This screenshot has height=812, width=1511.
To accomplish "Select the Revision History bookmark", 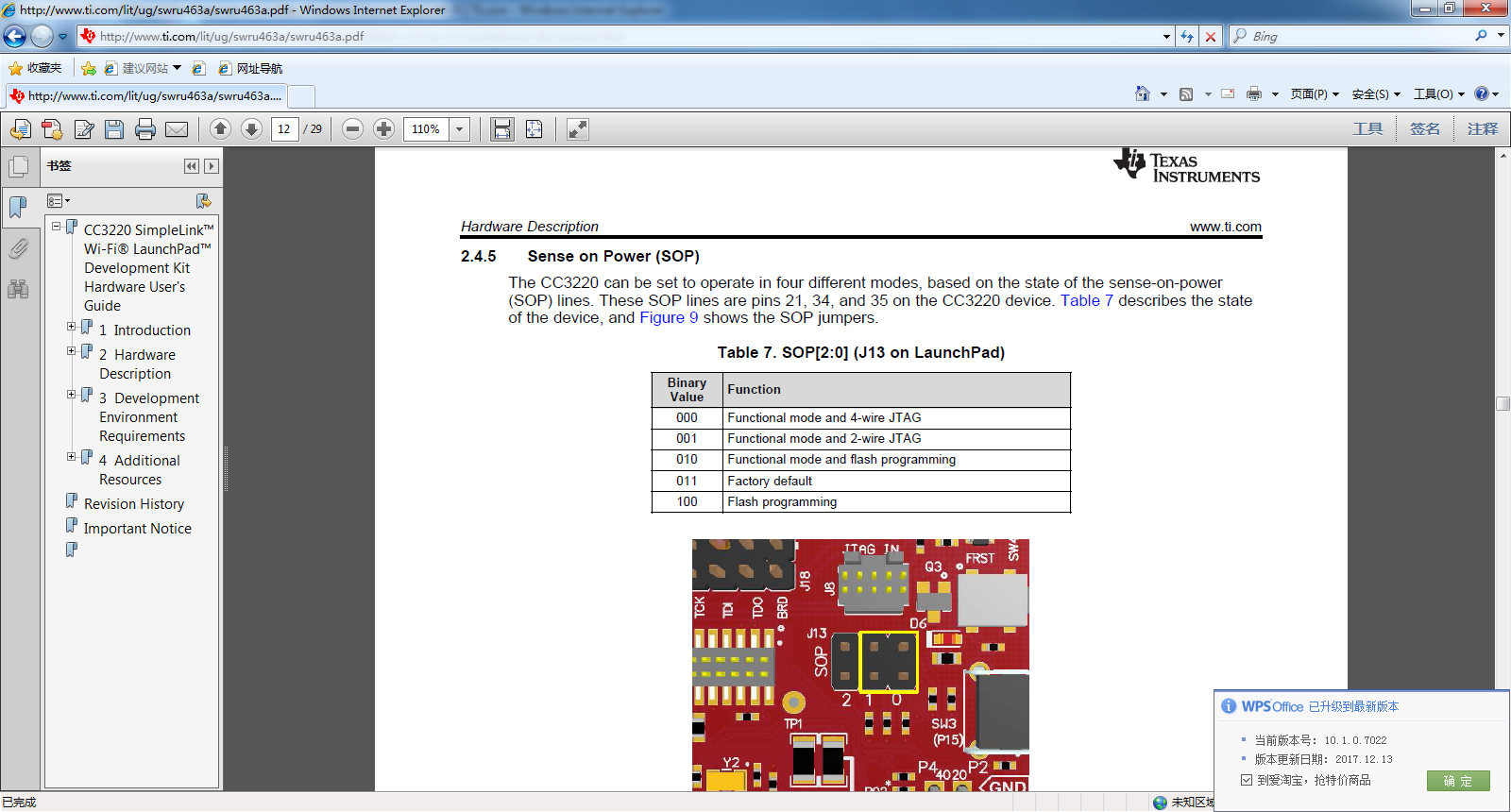I will pos(134,504).
